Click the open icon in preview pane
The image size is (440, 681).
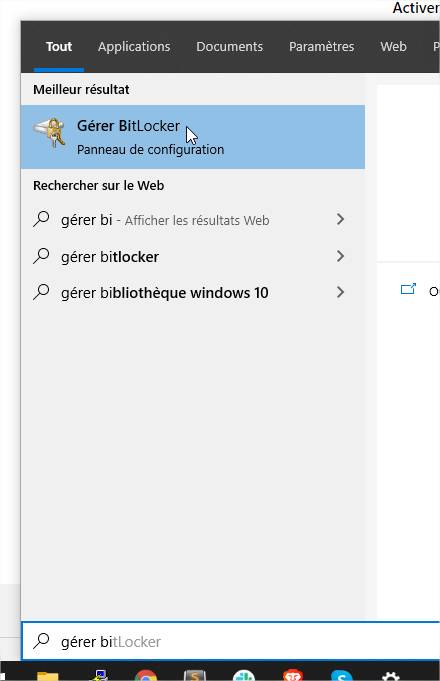tap(408, 289)
